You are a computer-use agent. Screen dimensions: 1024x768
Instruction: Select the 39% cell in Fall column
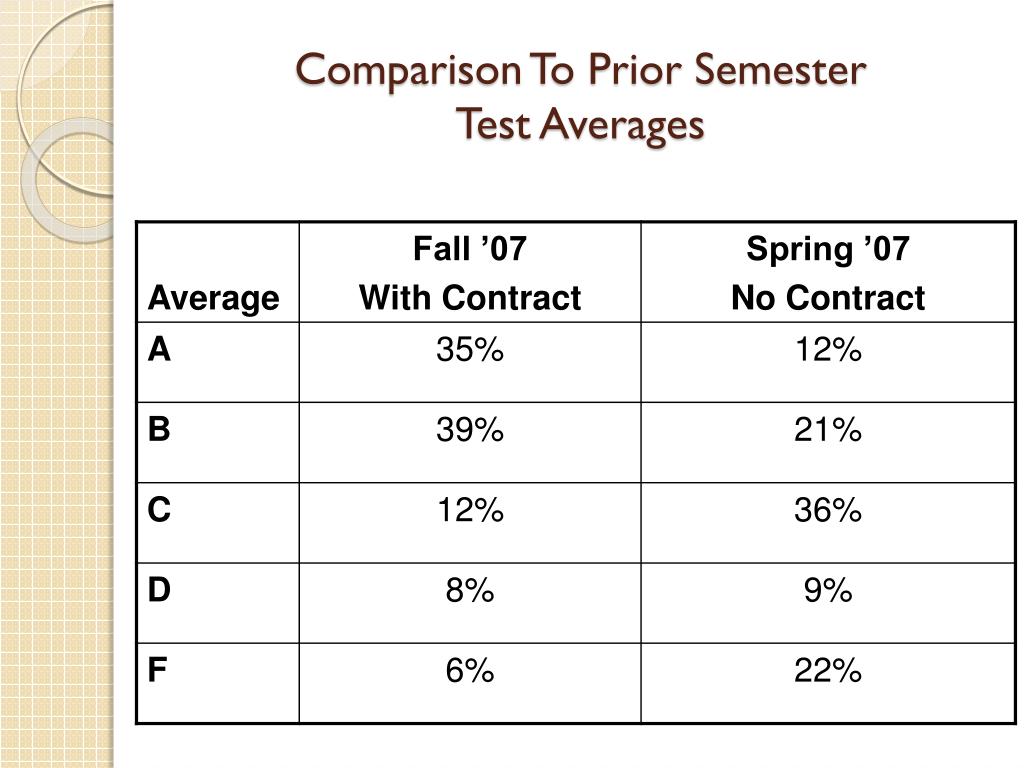[x=470, y=442]
